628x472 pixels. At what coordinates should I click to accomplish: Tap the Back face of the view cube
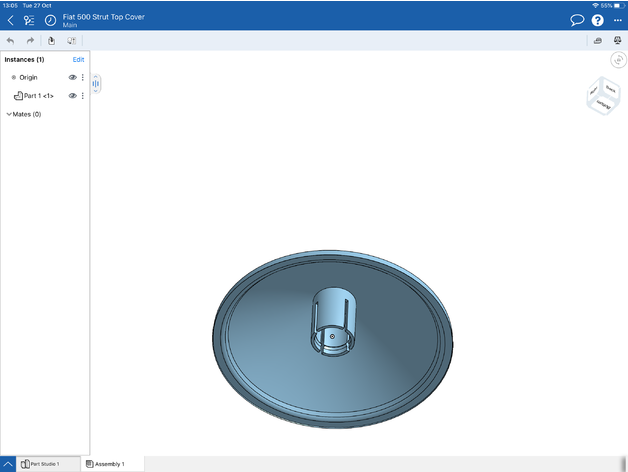click(610, 89)
